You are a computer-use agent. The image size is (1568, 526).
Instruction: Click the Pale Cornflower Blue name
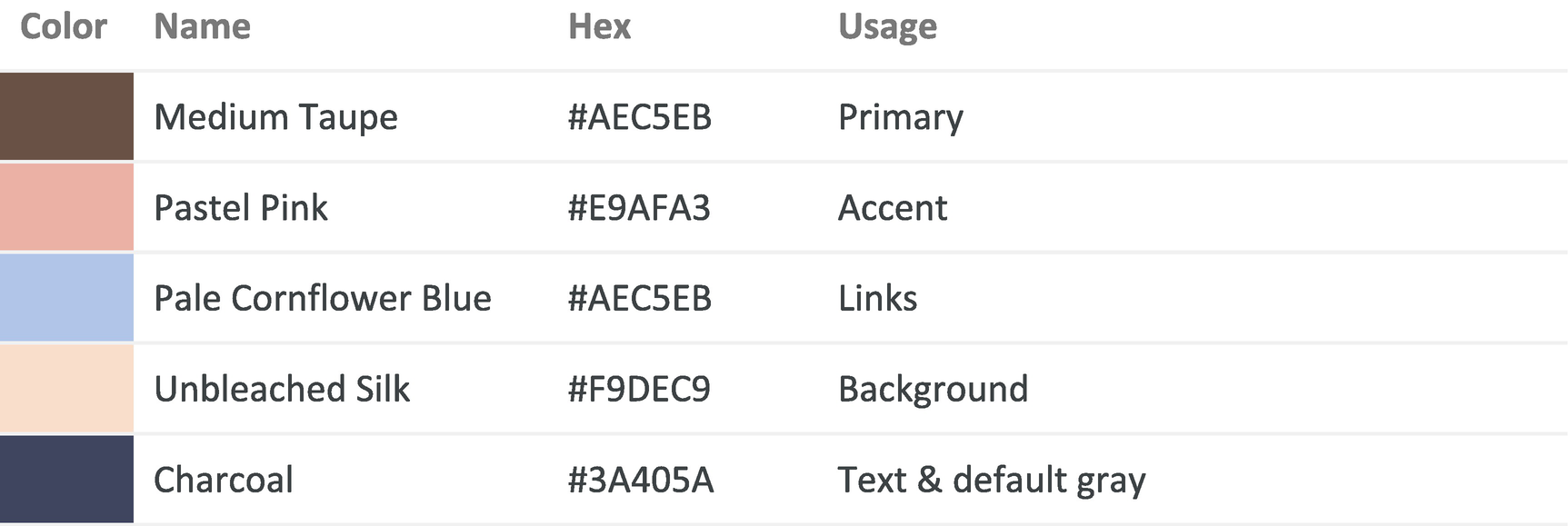(x=323, y=299)
